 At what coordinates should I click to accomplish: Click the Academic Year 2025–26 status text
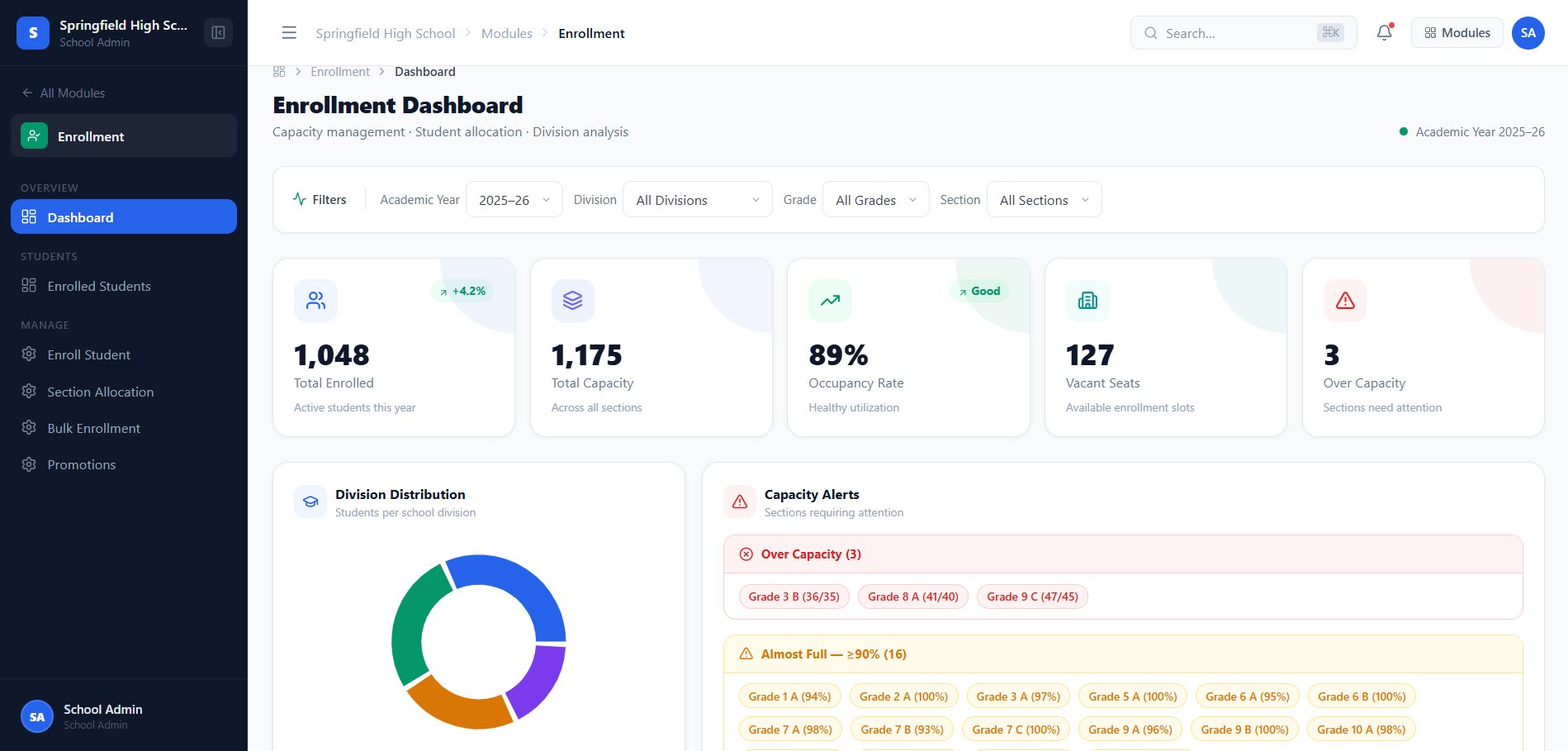tap(1480, 132)
